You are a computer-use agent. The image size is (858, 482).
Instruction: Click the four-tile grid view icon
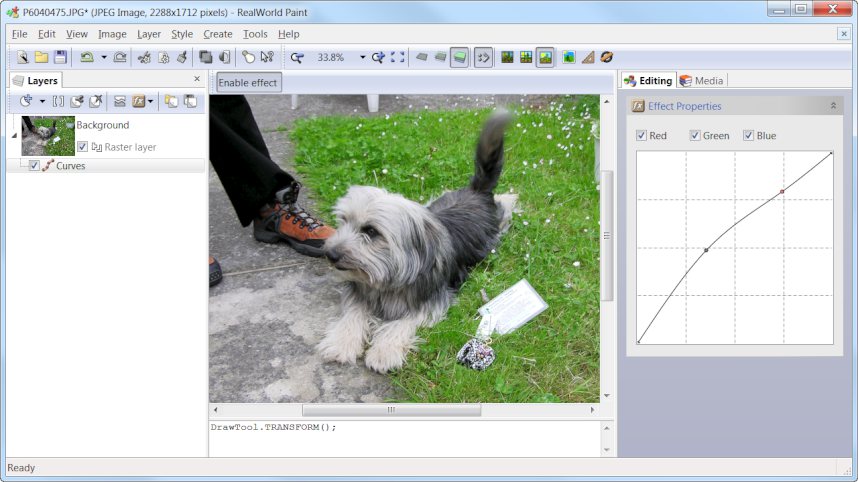click(x=526, y=57)
